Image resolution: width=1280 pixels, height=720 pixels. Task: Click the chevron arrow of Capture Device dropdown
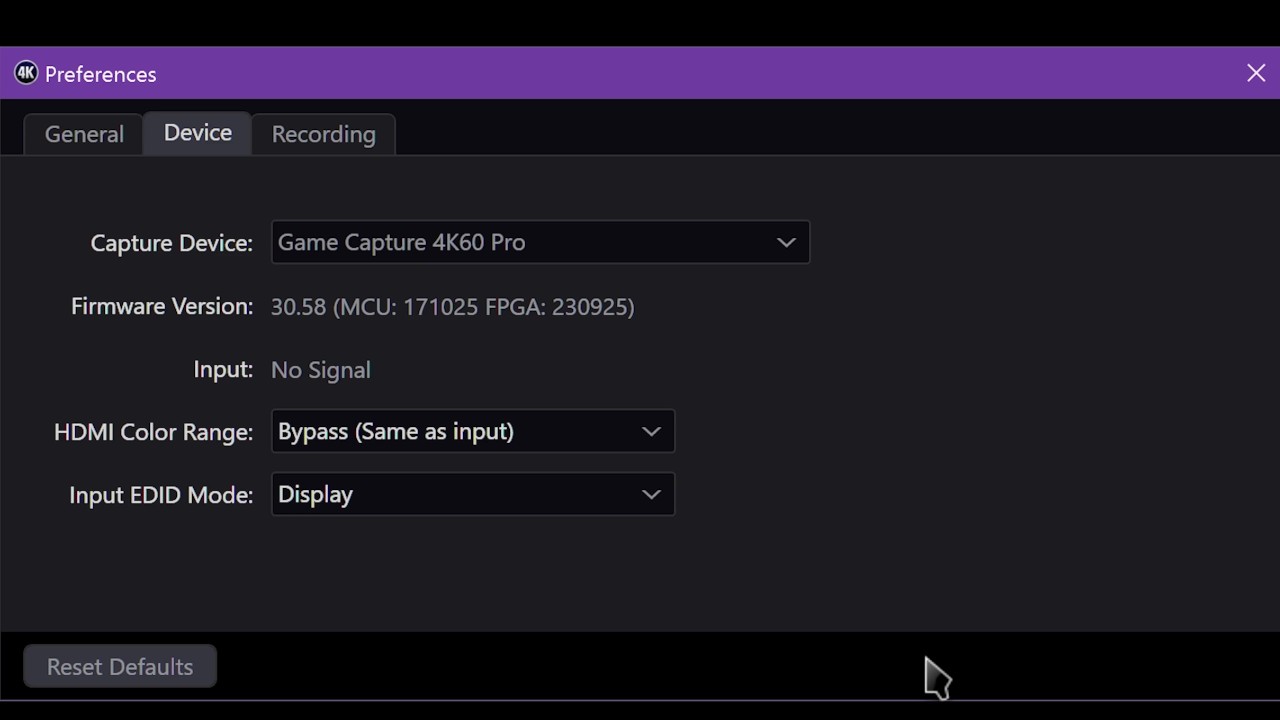click(x=786, y=242)
